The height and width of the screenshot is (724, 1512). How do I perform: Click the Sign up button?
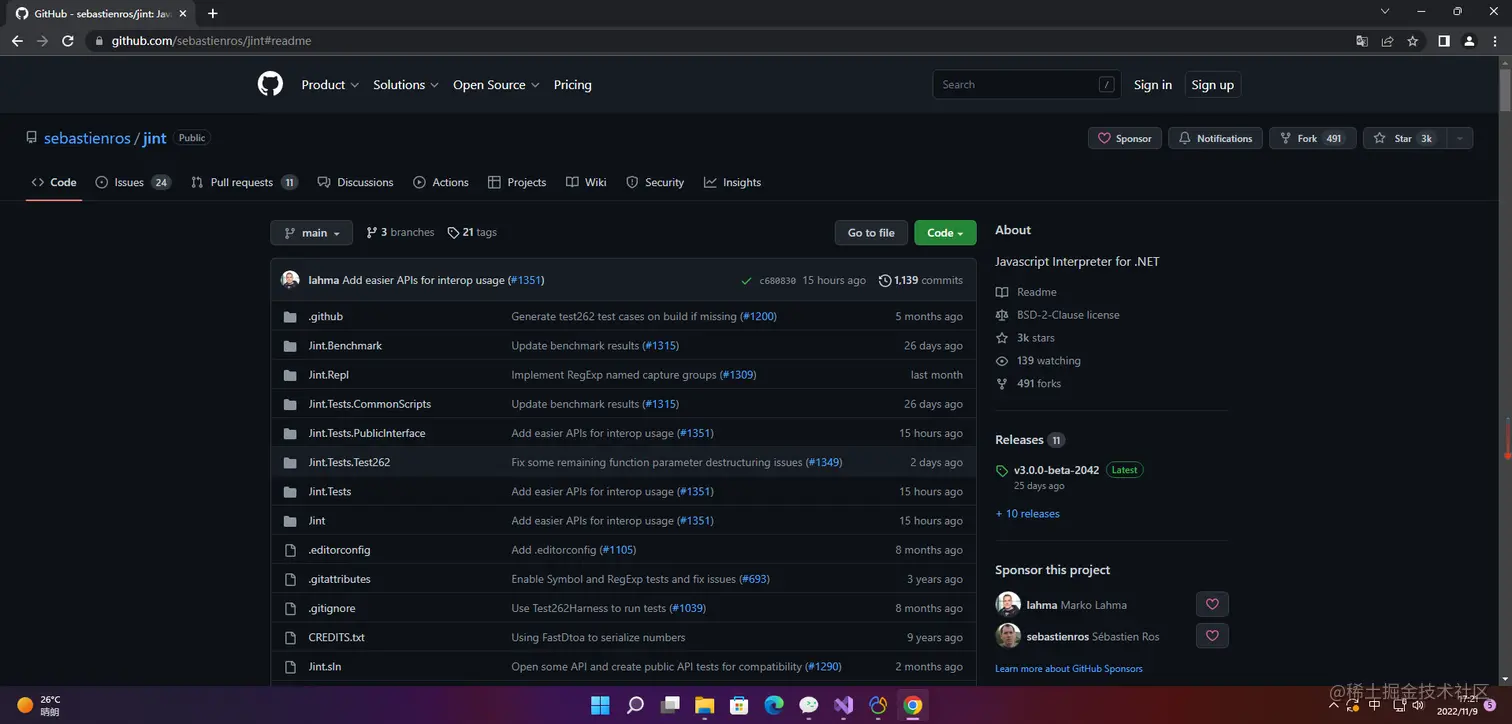[1213, 85]
